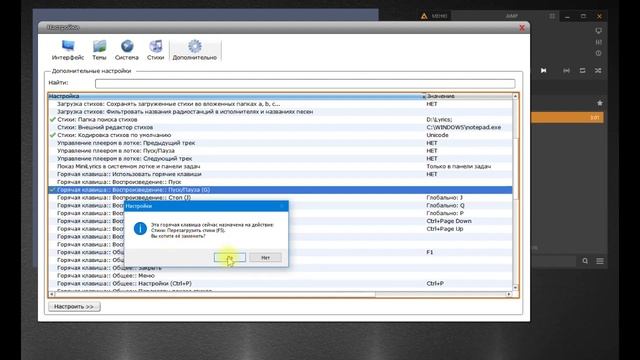
Task: Select 'Горячая клавиша:: Воспроизведение:: Пуск' row
Action: (280, 182)
